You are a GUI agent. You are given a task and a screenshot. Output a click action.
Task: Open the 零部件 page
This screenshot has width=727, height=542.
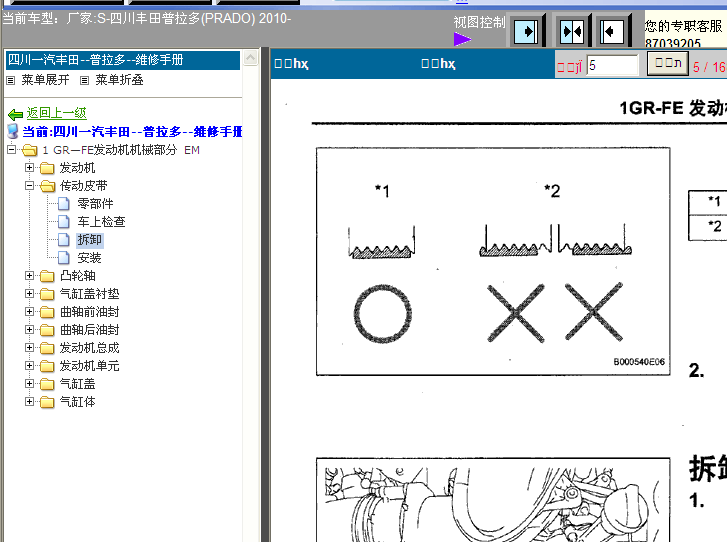tap(95, 204)
